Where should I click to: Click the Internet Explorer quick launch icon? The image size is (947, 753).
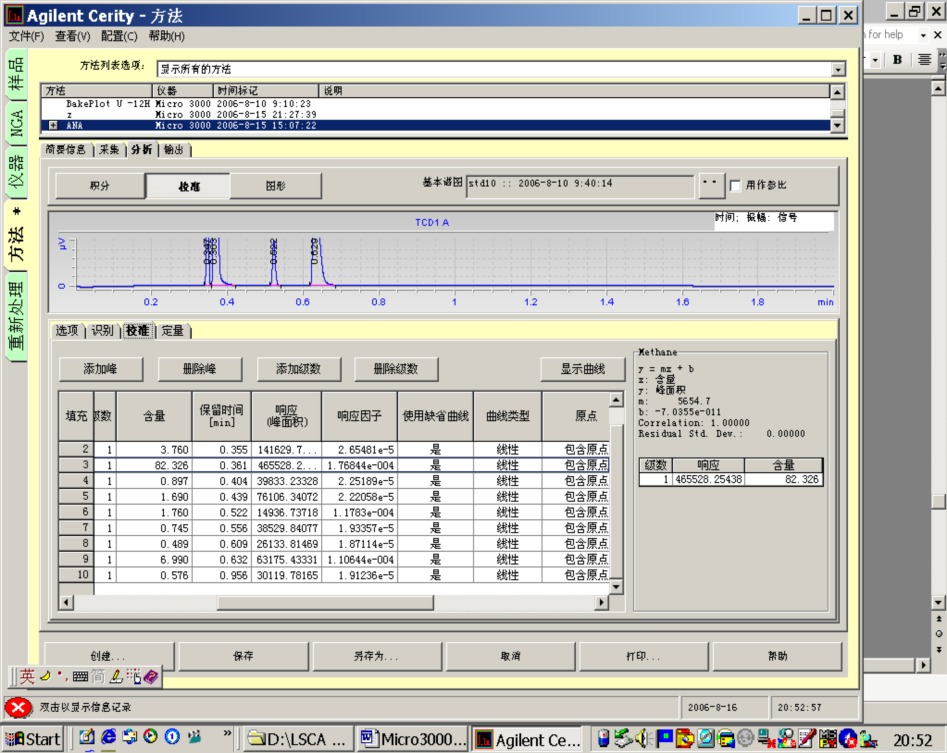[x=109, y=737]
